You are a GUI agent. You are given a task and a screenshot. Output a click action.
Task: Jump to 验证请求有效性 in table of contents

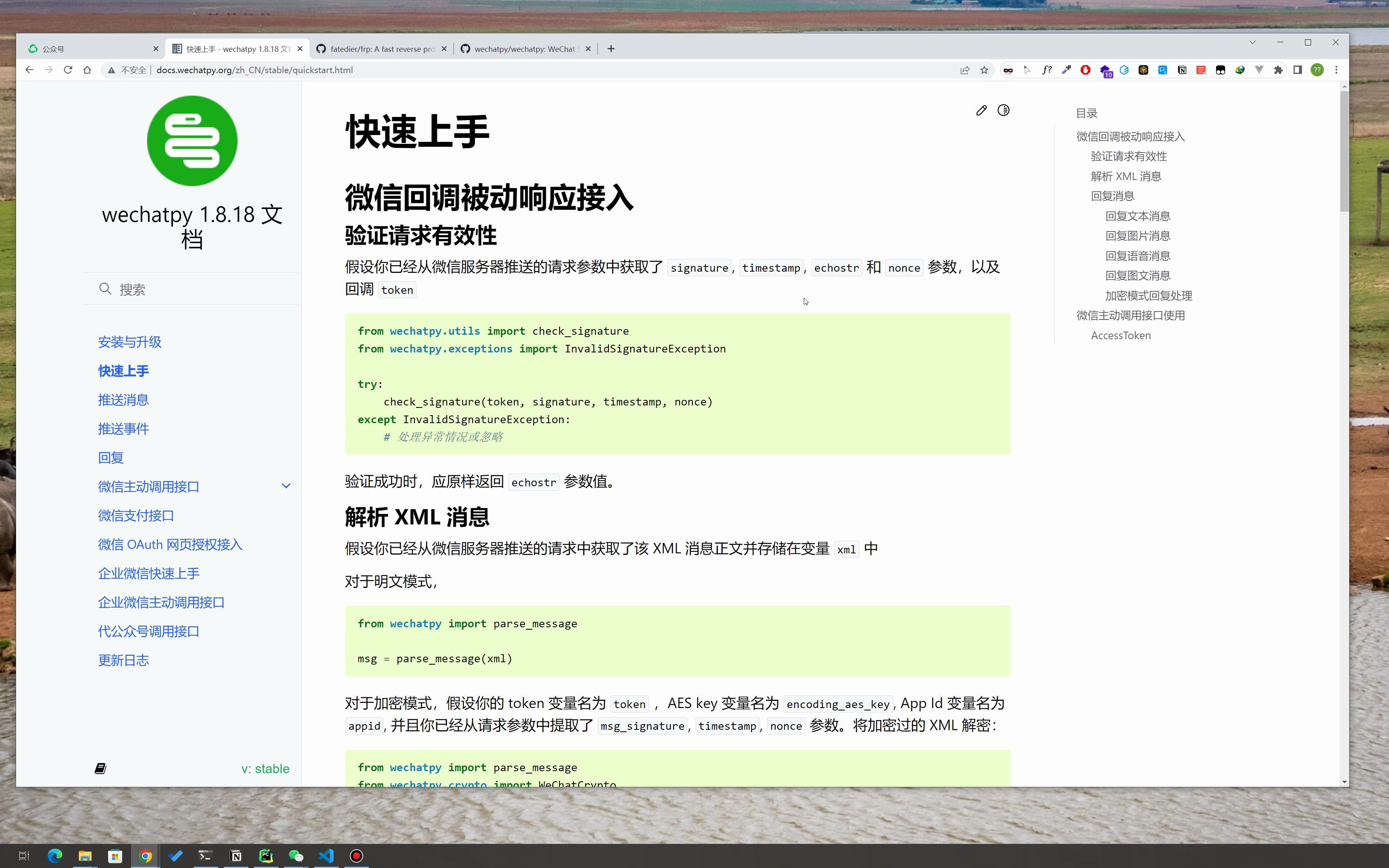click(1129, 156)
